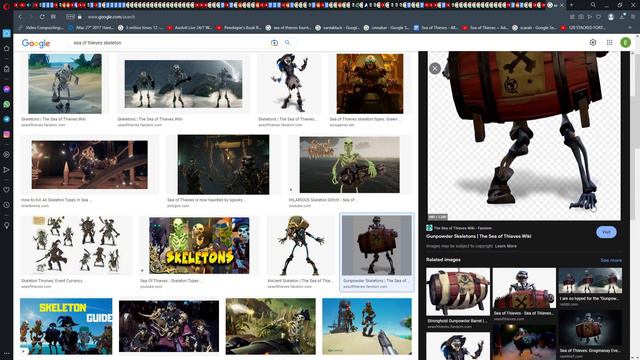Open the Sea of Thieves Wiki Fandom source

pyautogui.click(x=459, y=228)
